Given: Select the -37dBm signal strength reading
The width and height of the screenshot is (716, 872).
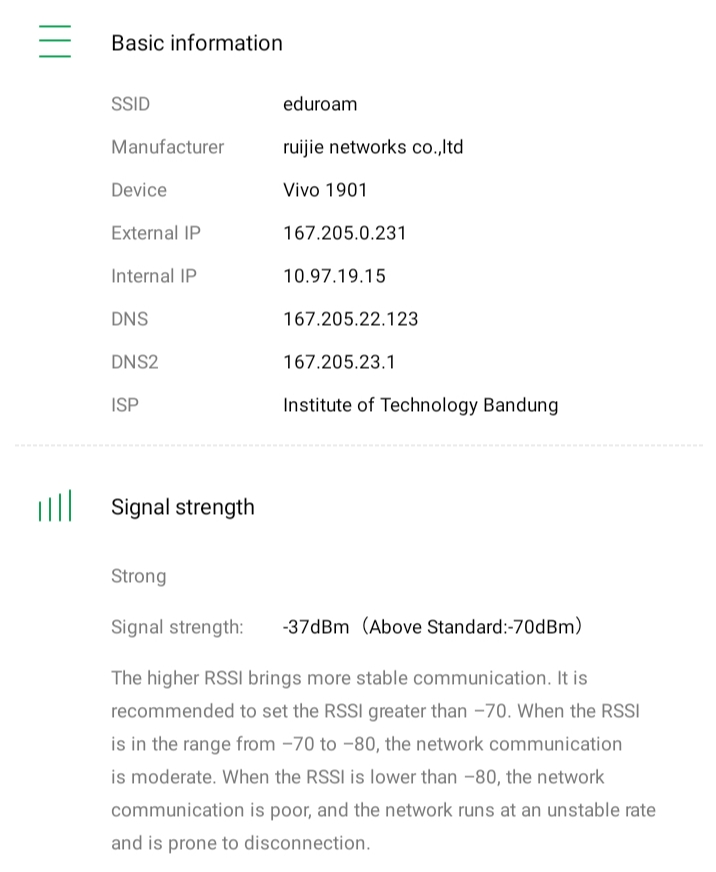Looking at the screenshot, I should (316, 627).
